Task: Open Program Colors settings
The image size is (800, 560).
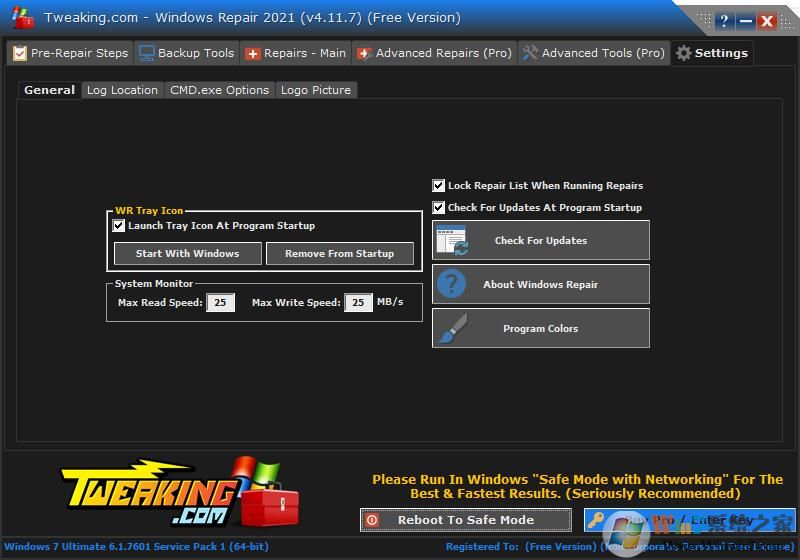Action: coord(541,328)
